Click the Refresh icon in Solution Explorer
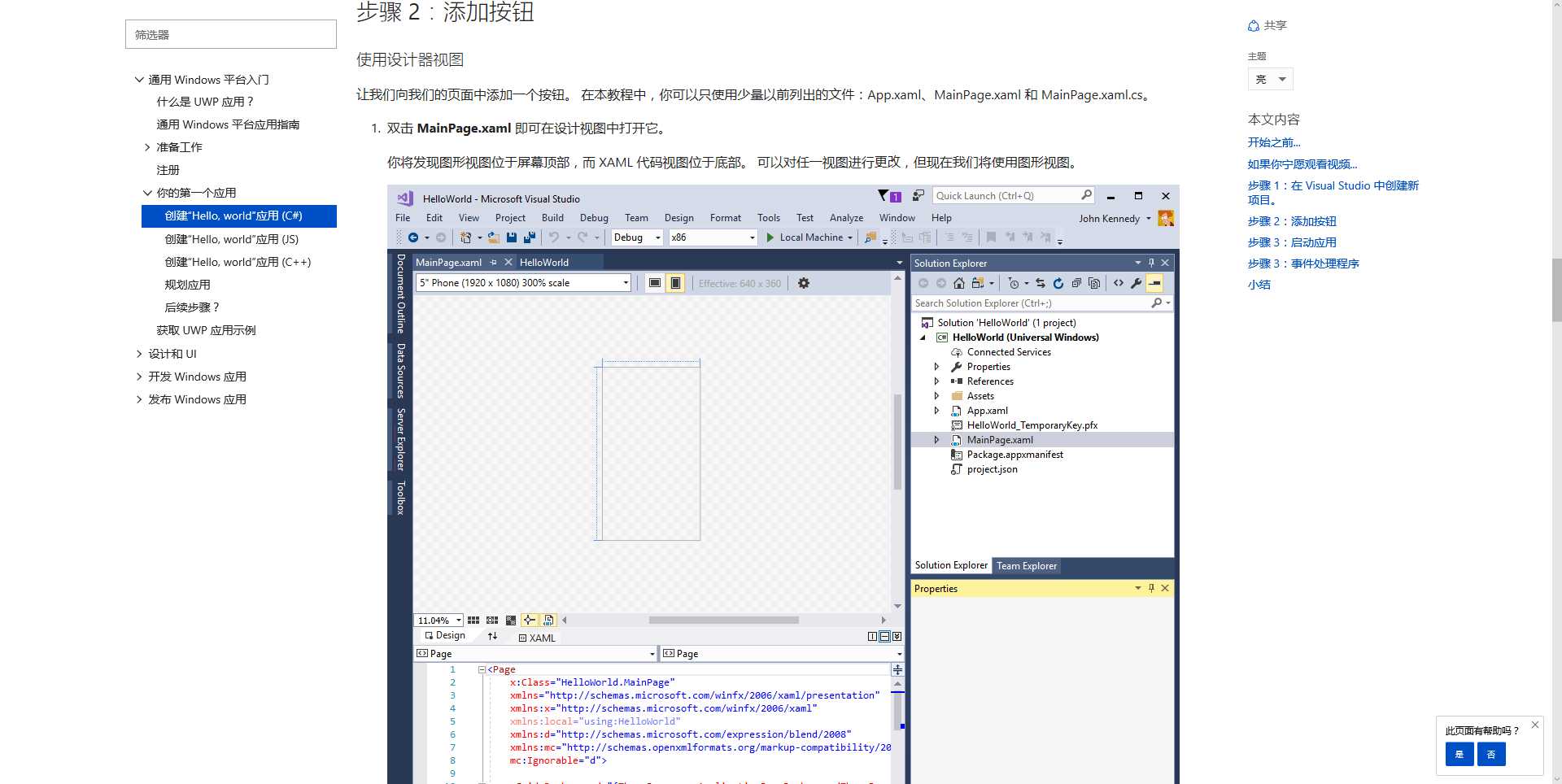Screen dimensions: 1562x784 coord(1058,283)
